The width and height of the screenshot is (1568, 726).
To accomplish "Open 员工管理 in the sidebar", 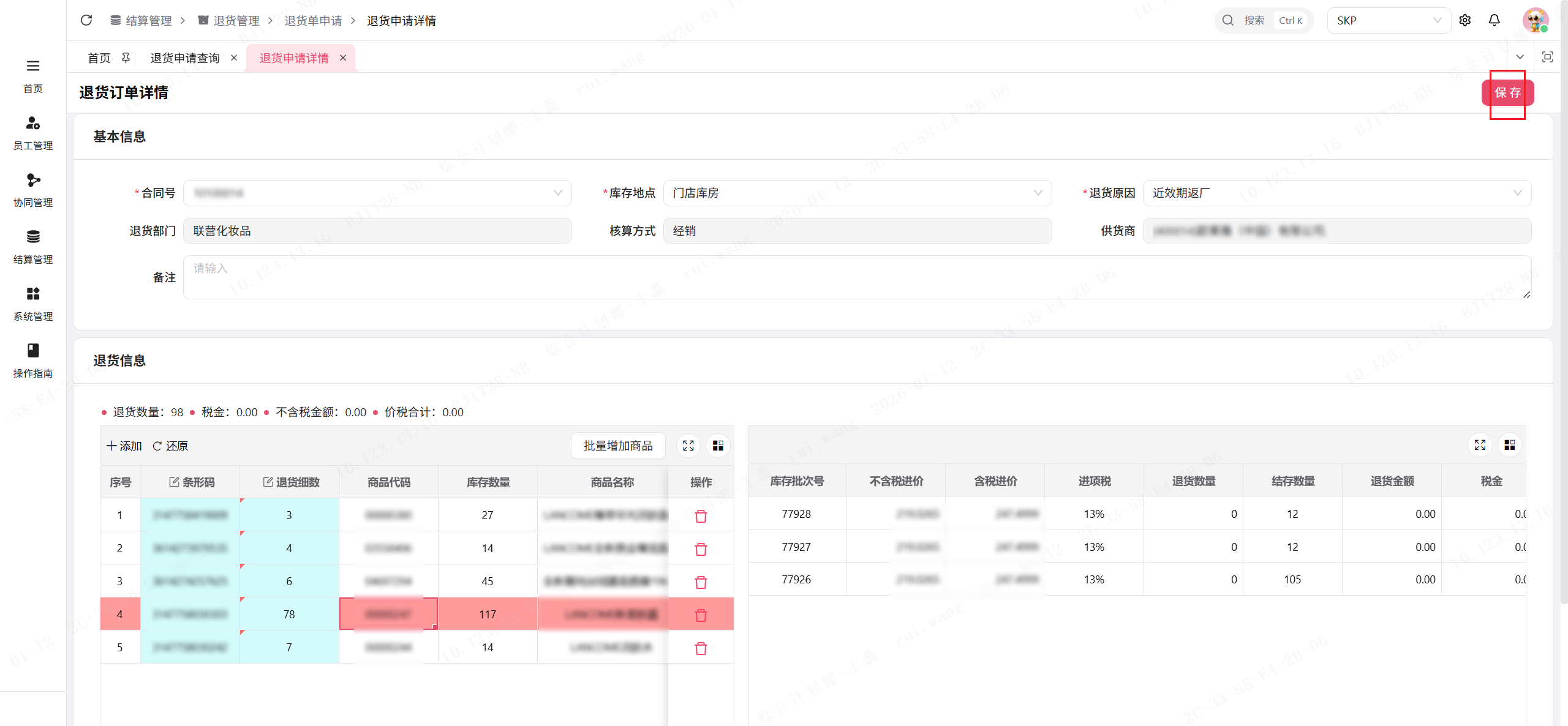I will click(33, 132).
